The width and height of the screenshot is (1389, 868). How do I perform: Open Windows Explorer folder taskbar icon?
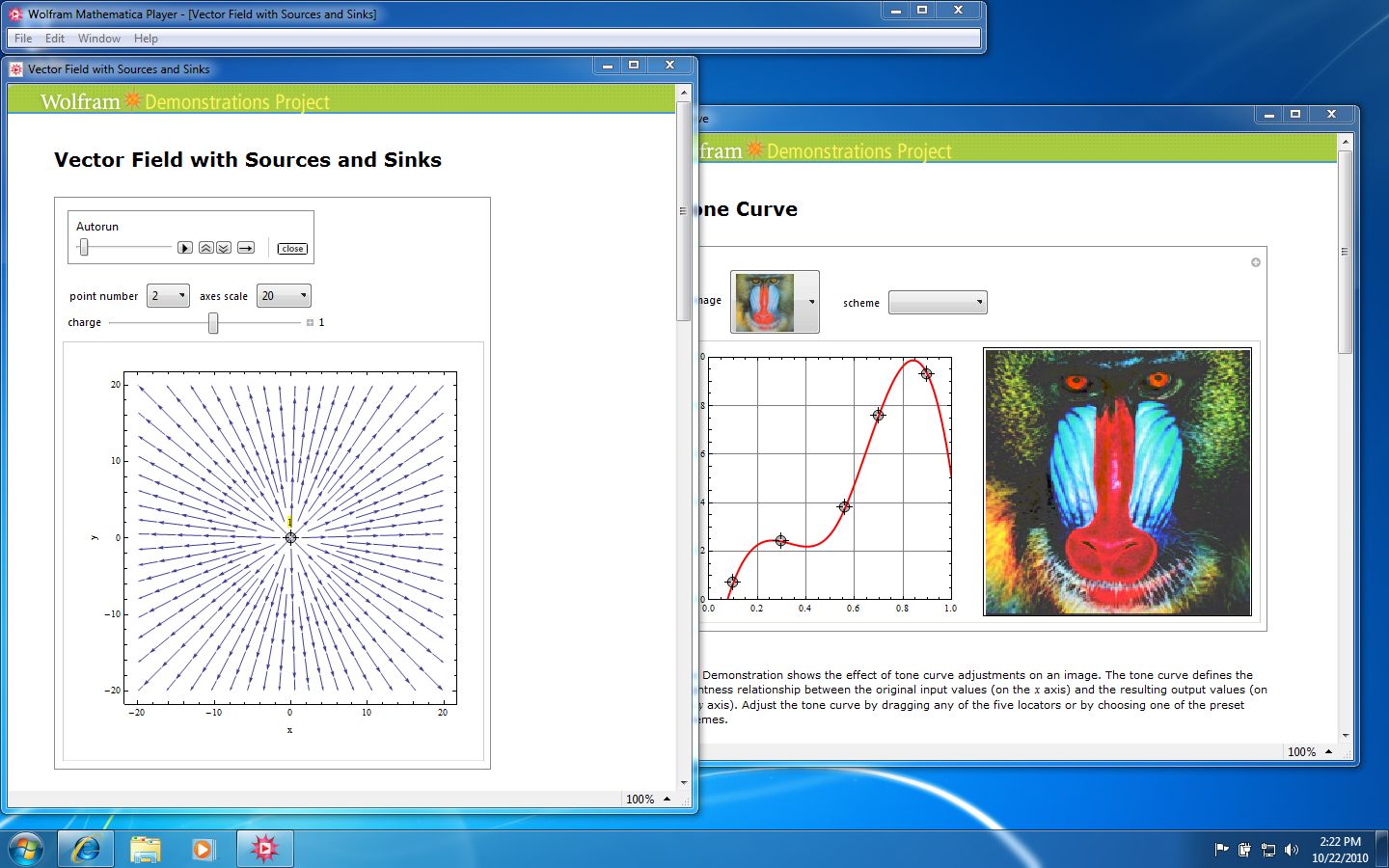click(145, 849)
